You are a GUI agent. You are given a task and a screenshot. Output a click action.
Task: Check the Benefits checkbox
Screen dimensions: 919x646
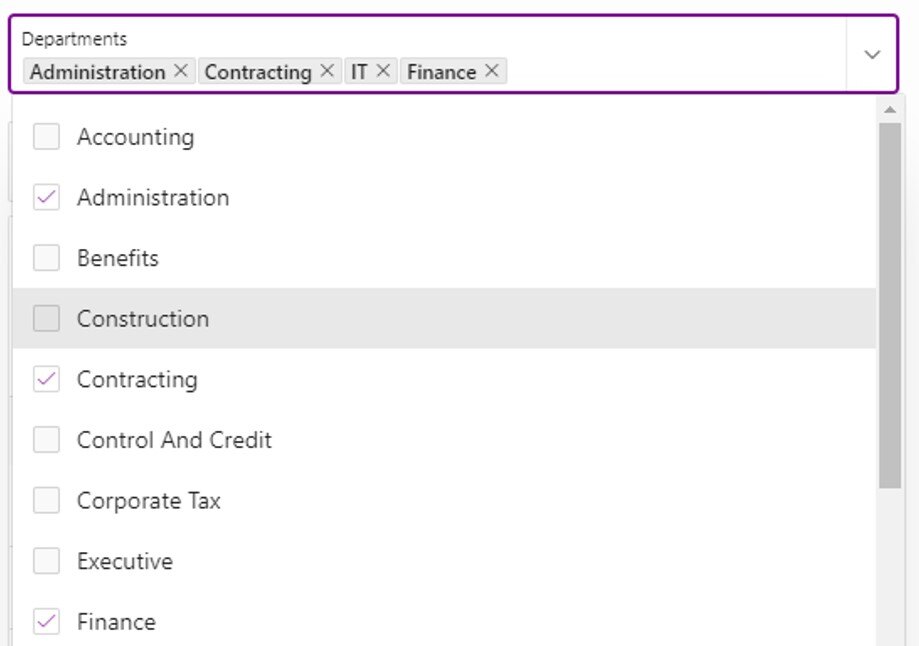pos(46,258)
